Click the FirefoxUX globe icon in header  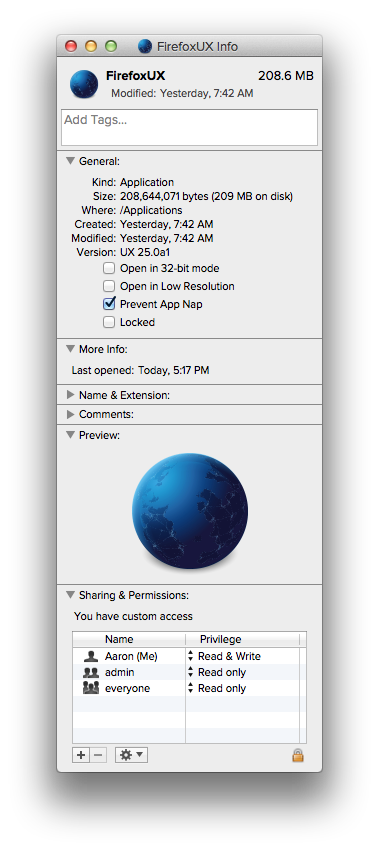[84, 84]
